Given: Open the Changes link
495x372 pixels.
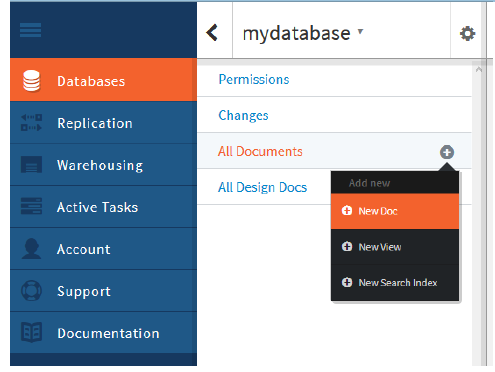Looking at the screenshot, I should tap(243, 115).
